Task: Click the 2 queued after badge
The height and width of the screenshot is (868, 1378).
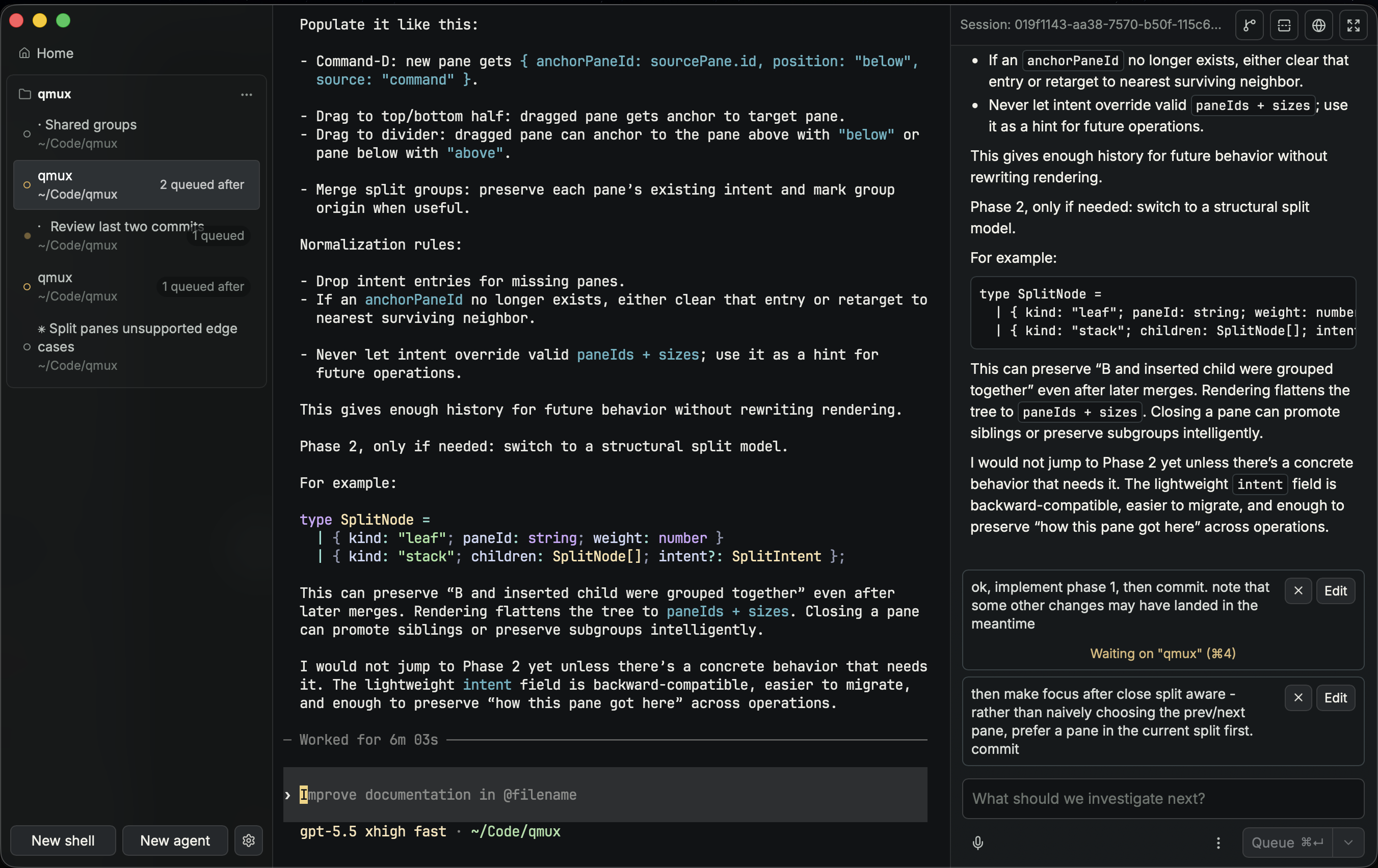Action: [x=202, y=185]
